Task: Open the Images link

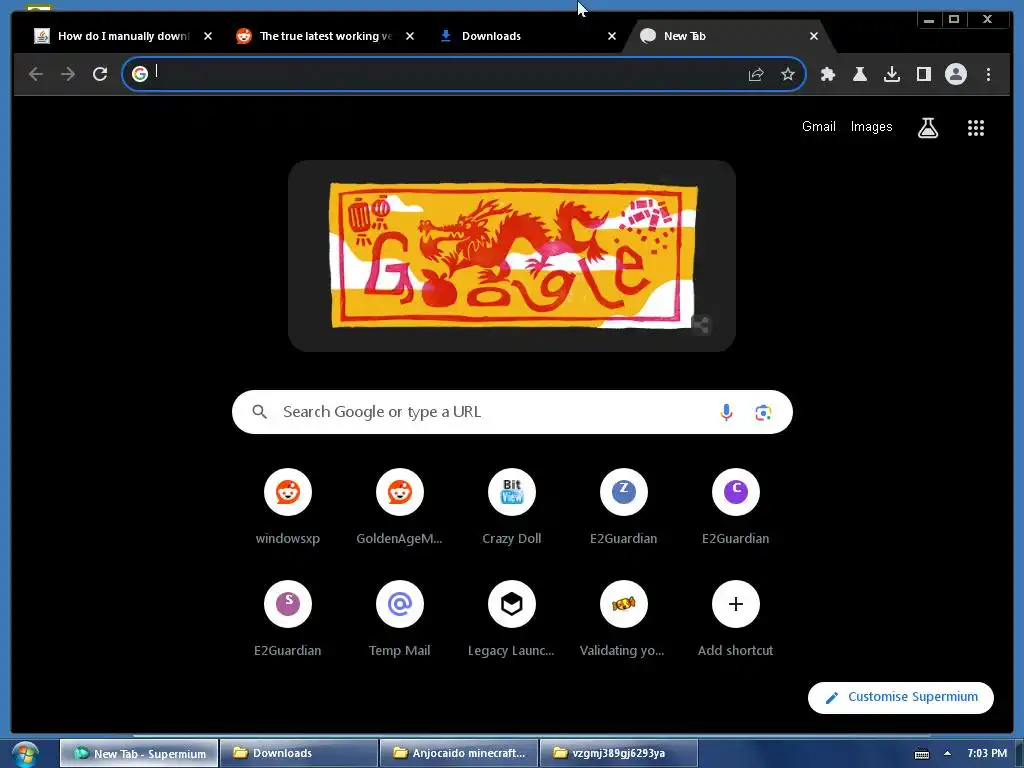Action: tap(871, 127)
